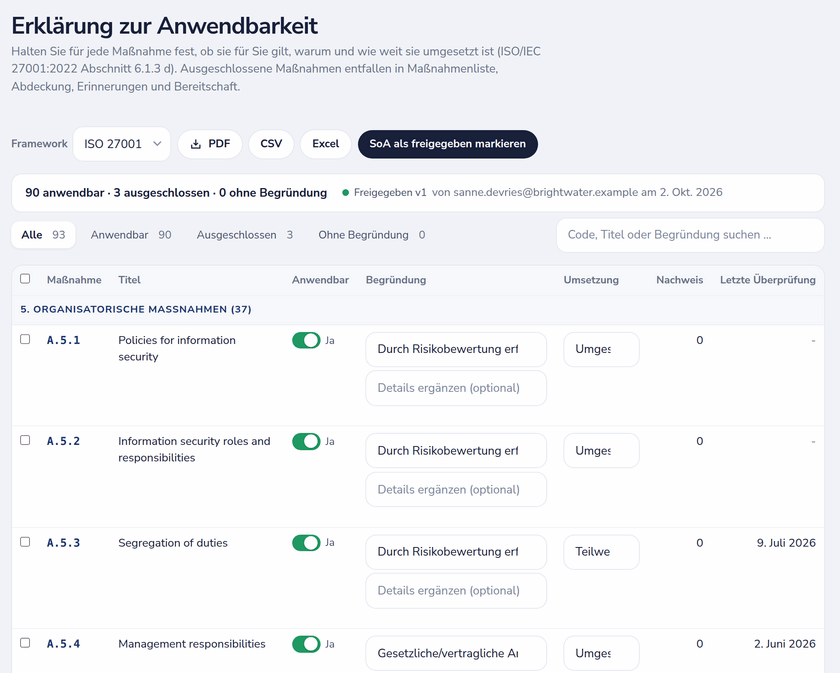Export the table as CSV
840x673 pixels.
pyautogui.click(x=271, y=144)
